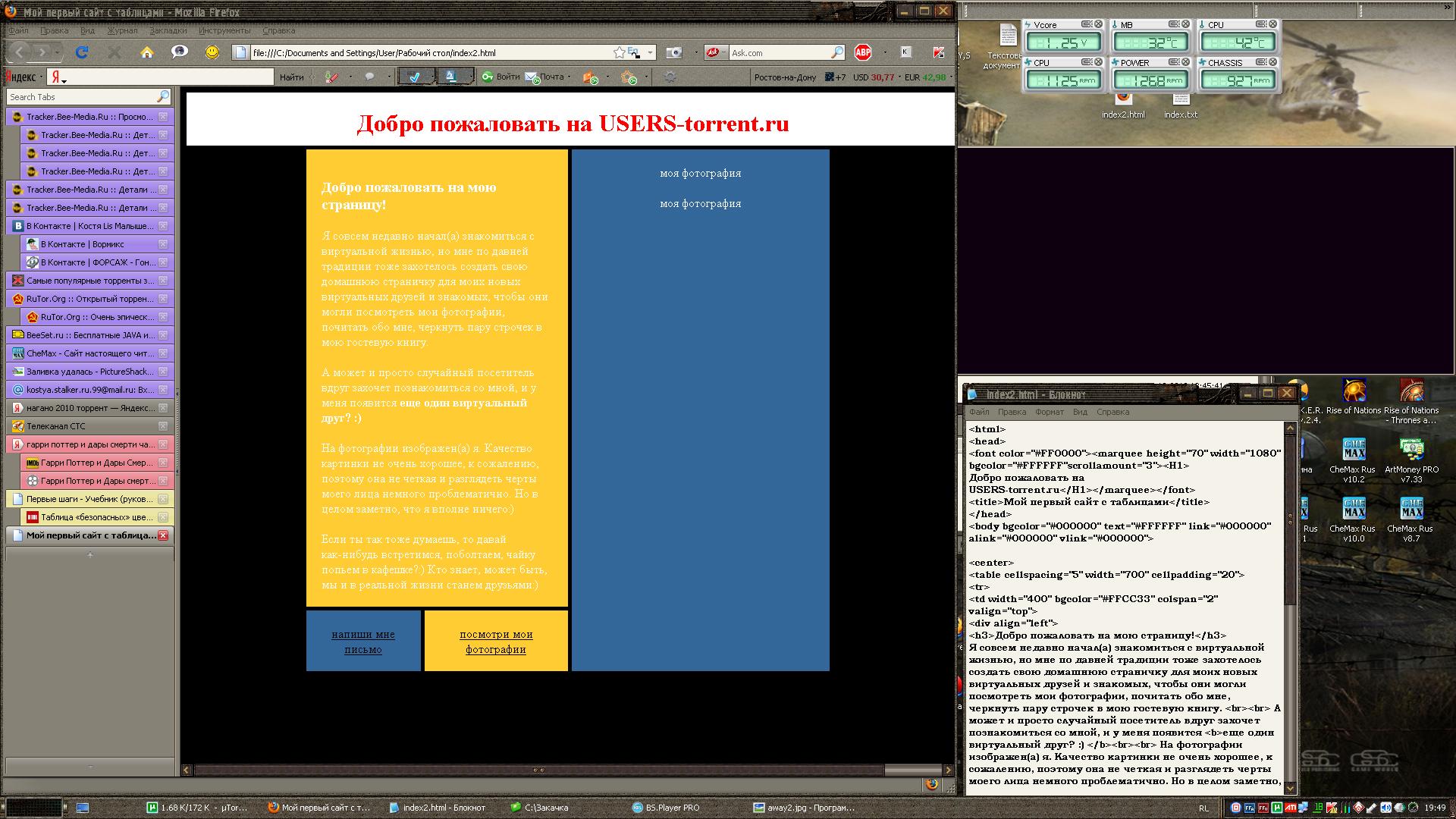Open the Почта dropdown arrow on Yandex bar
This screenshot has width=1456, height=819.
click(x=569, y=77)
